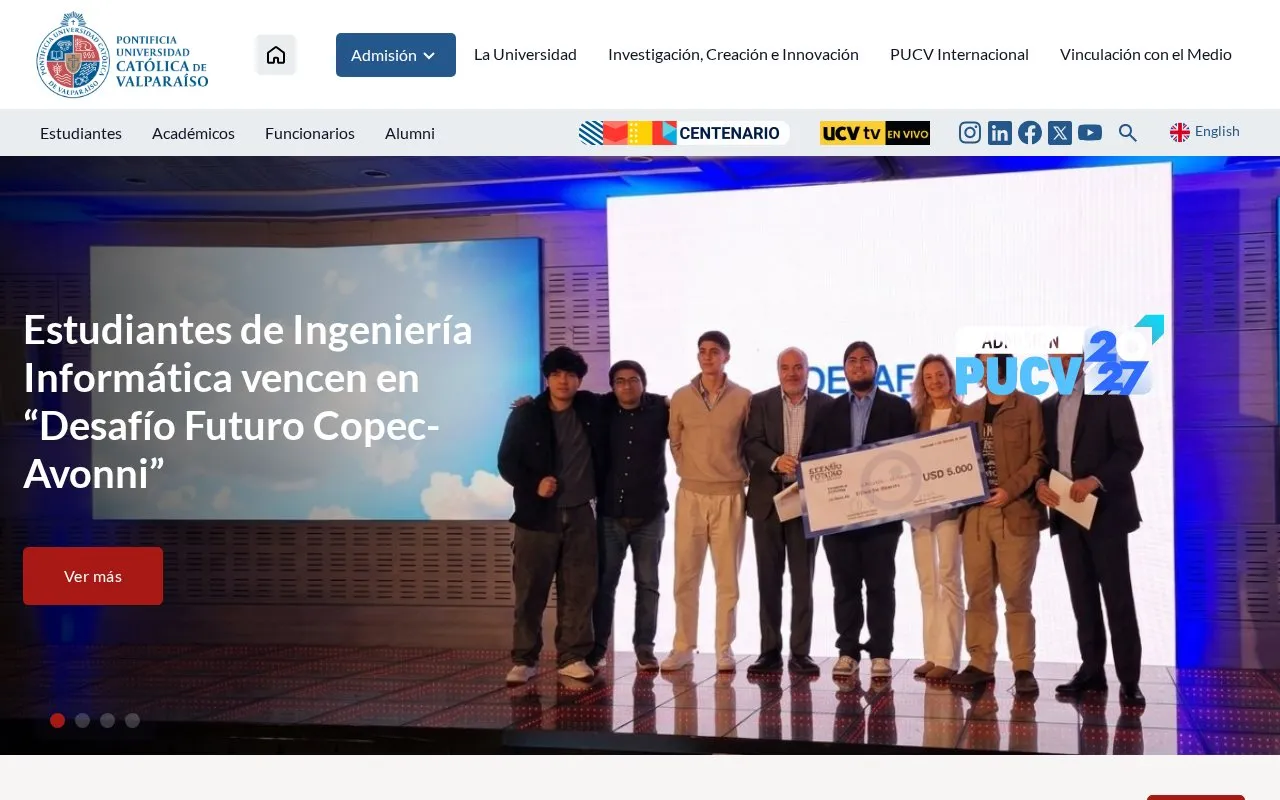Click the Admisión PUCV 2027 badge
Screen dimensions: 1280x800
pos(1059,356)
